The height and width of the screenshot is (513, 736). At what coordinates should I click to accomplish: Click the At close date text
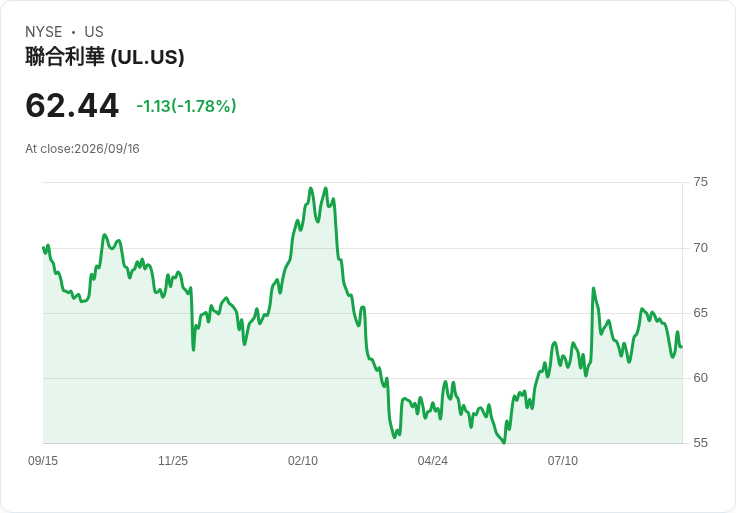[82, 149]
